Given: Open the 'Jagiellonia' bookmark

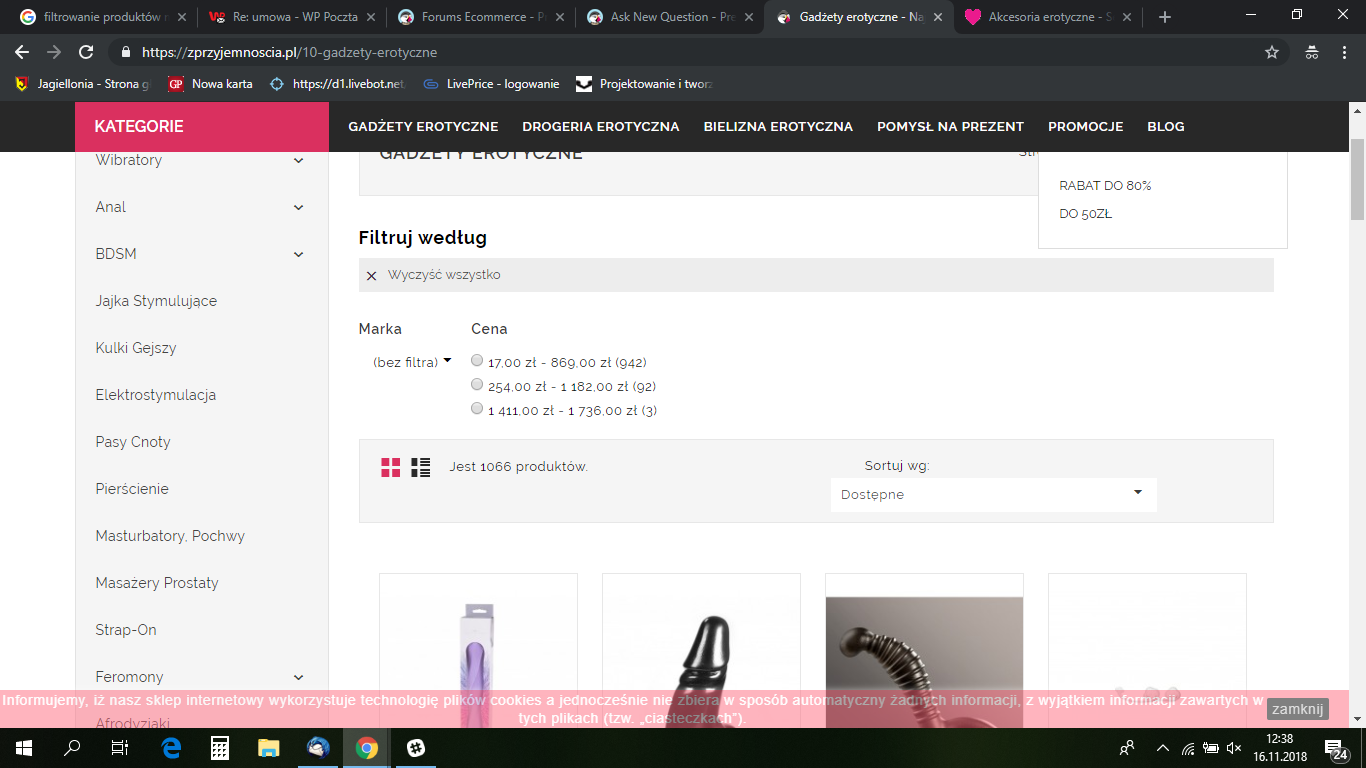Looking at the screenshot, I should [x=82, y=84].
